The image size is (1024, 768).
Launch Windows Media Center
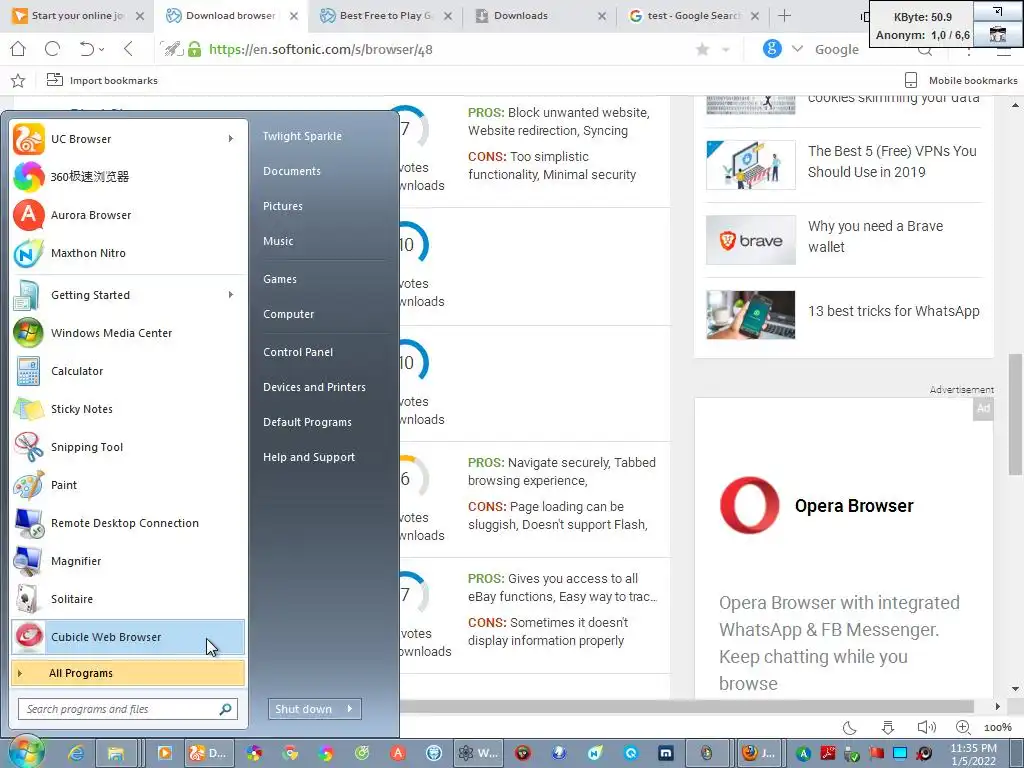click(x=128, y=333)
